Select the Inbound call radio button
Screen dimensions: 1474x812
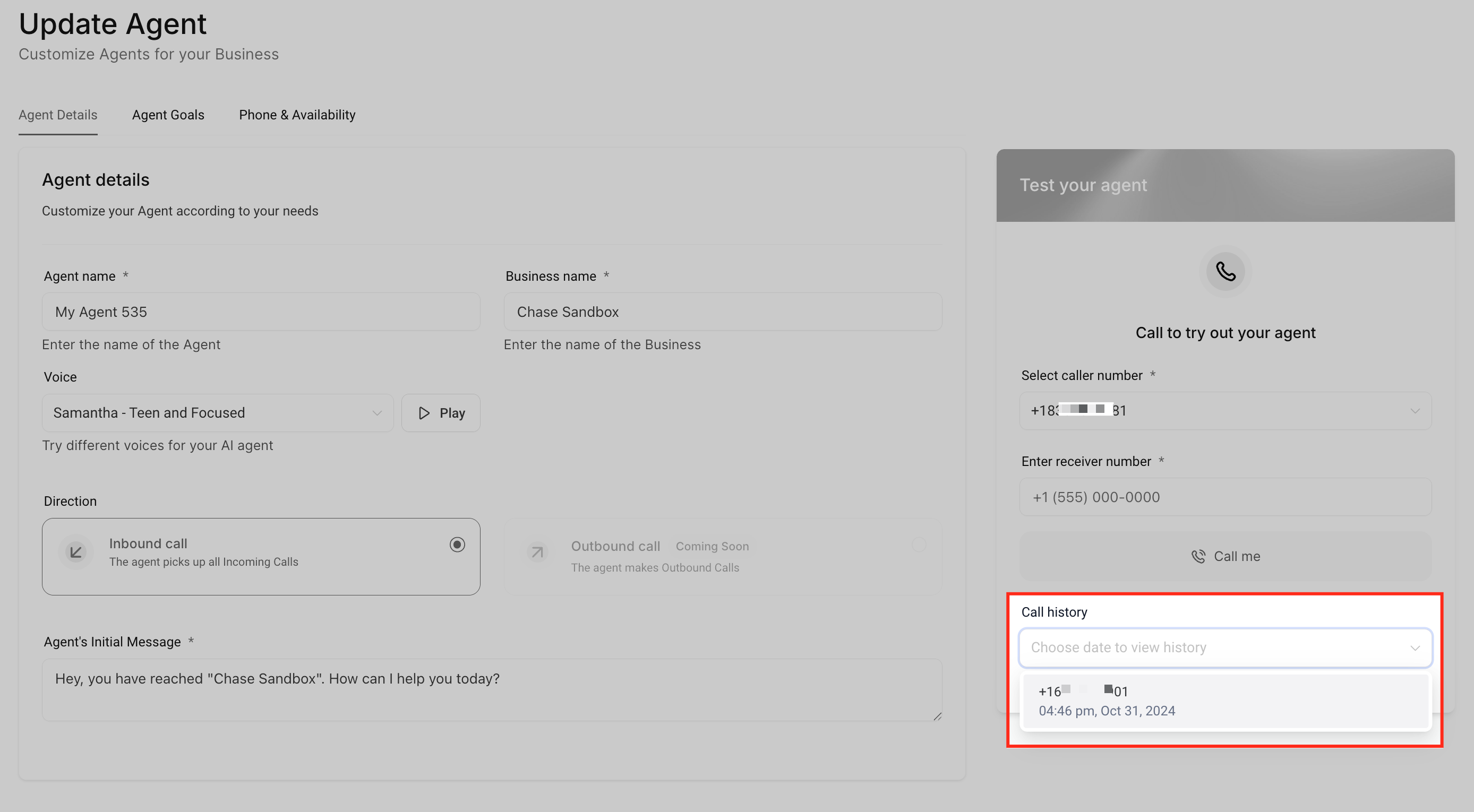tap(457, 545)
